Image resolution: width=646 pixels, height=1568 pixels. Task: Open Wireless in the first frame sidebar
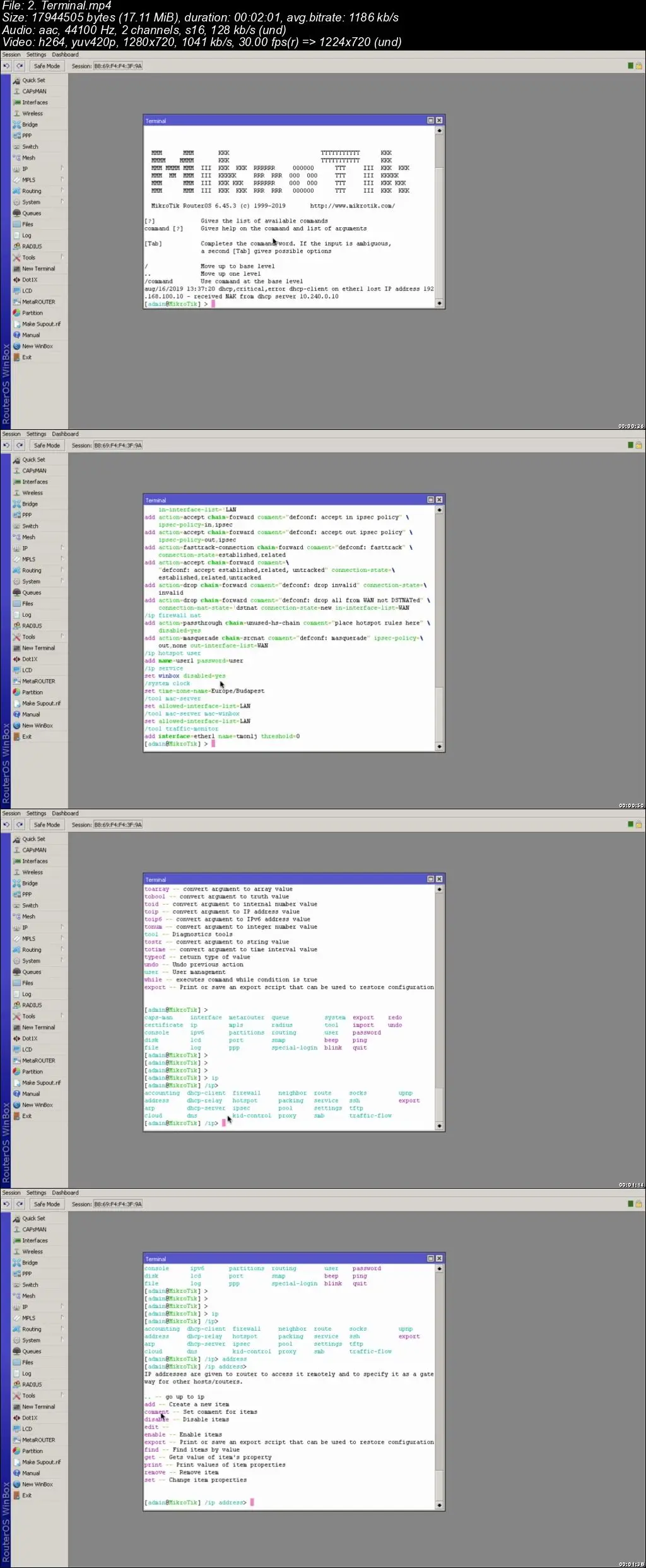[33, 114]
